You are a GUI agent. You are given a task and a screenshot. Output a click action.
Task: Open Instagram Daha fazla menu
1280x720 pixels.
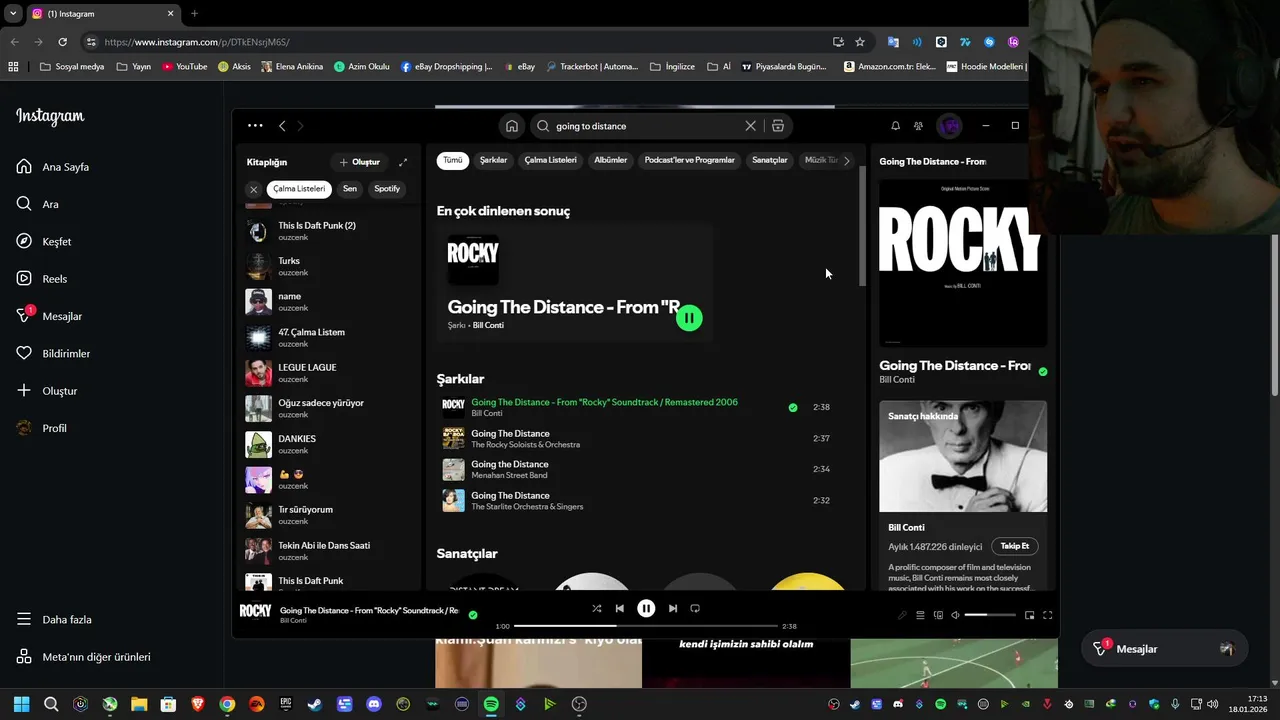tap(54, 619)
